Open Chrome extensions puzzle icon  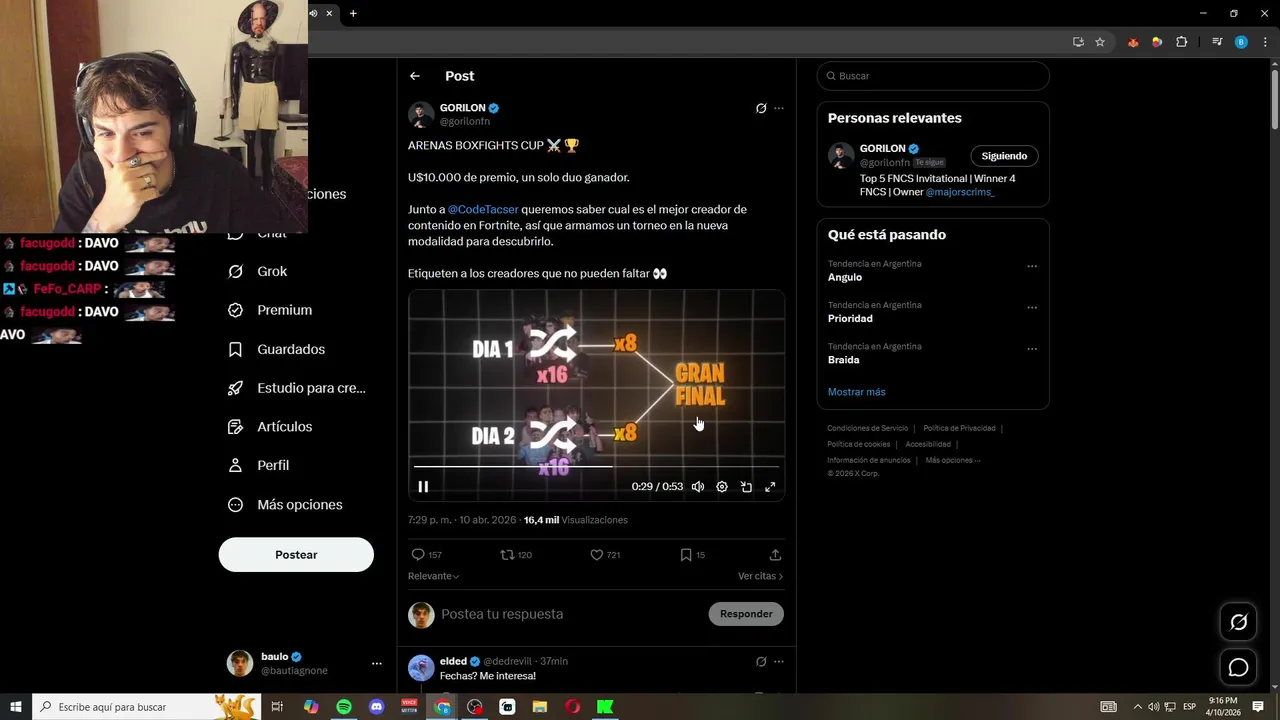[1182, 42]
